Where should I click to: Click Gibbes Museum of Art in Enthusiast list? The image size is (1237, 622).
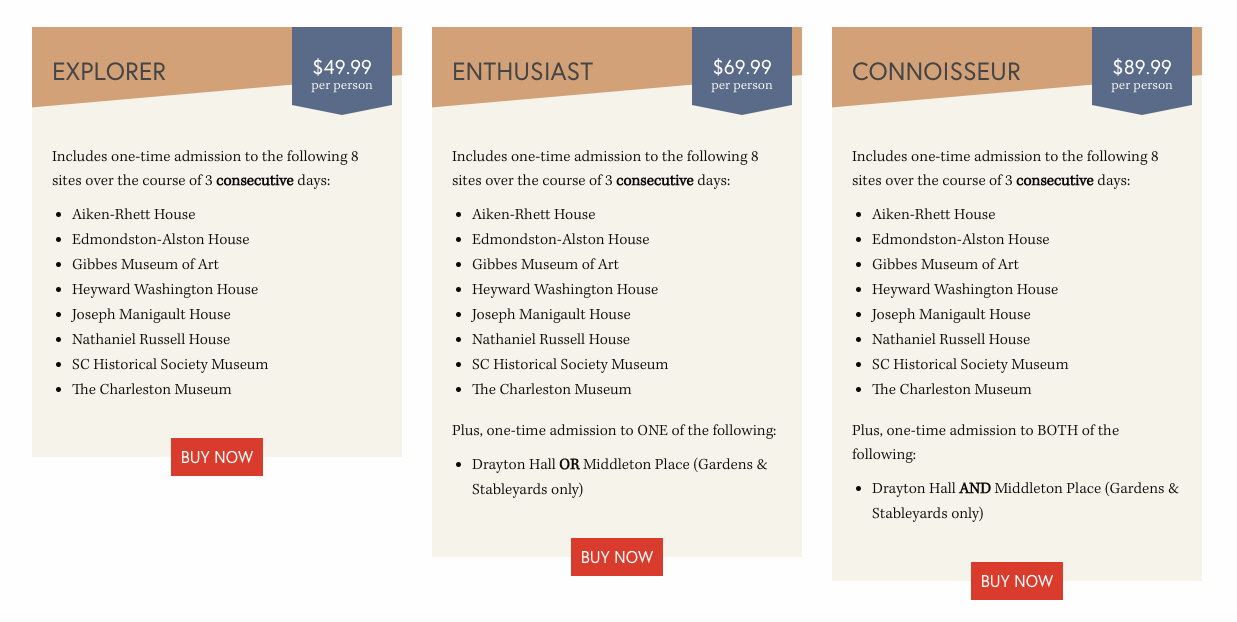pos(545,264)
